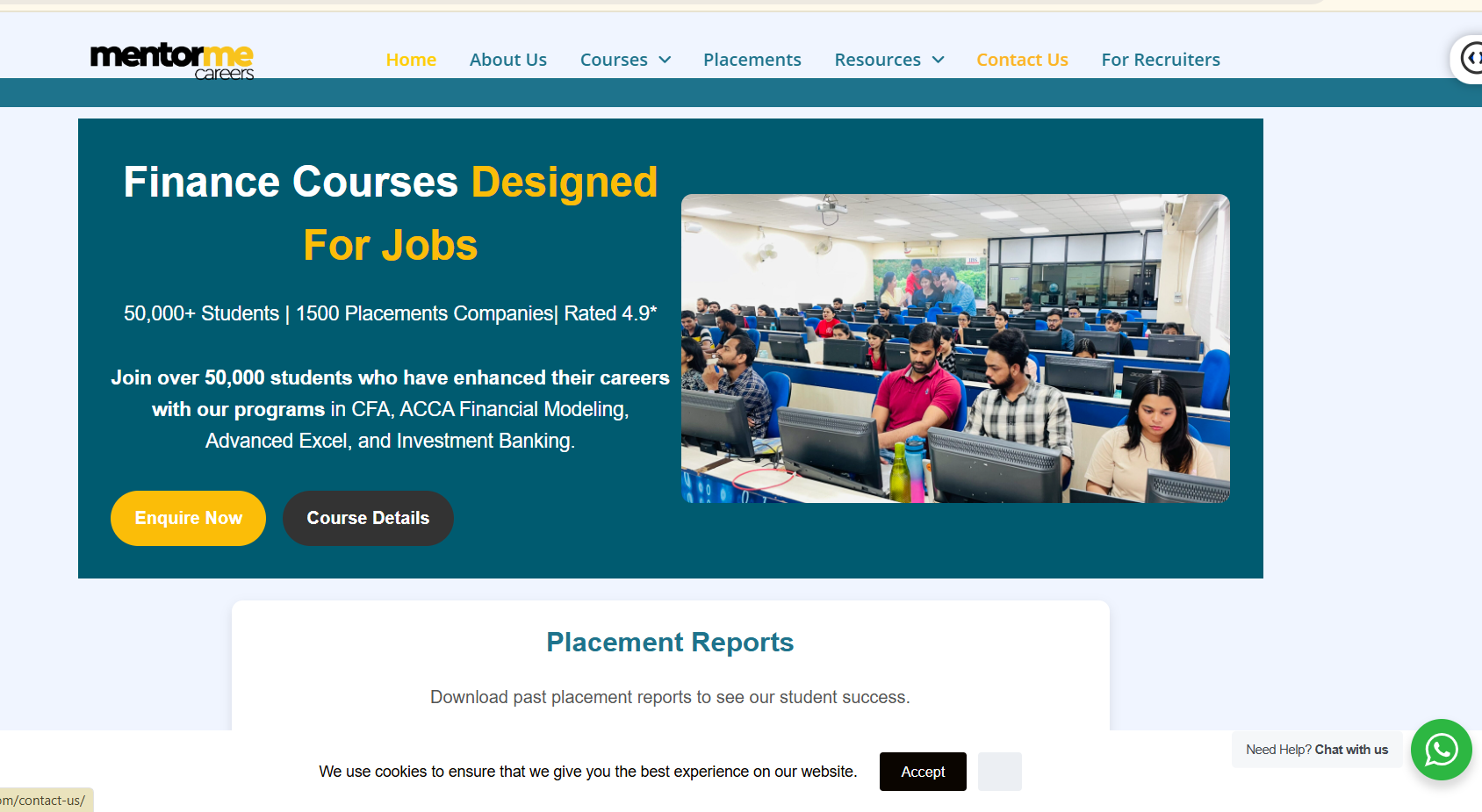Viewport: 1482px width, 812px height.
Task: Click the gray button beside Accept
Action: point(999,772)
